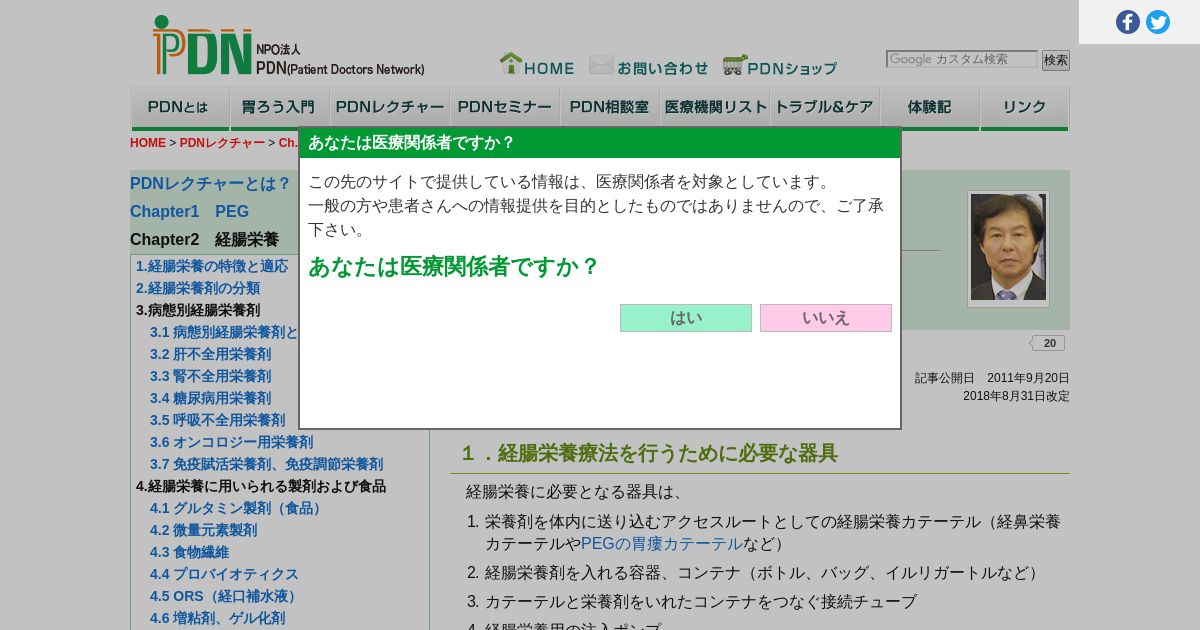Open the トラブル&ケア menu

click(x=825, y=108)
